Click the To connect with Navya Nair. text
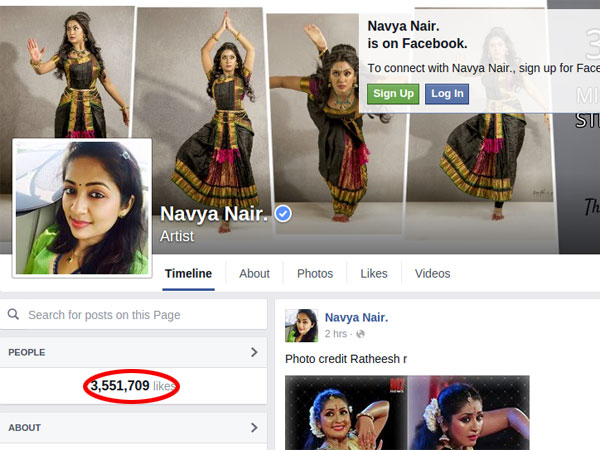This screenshot has width=600, height=450. tap(484, 68)
